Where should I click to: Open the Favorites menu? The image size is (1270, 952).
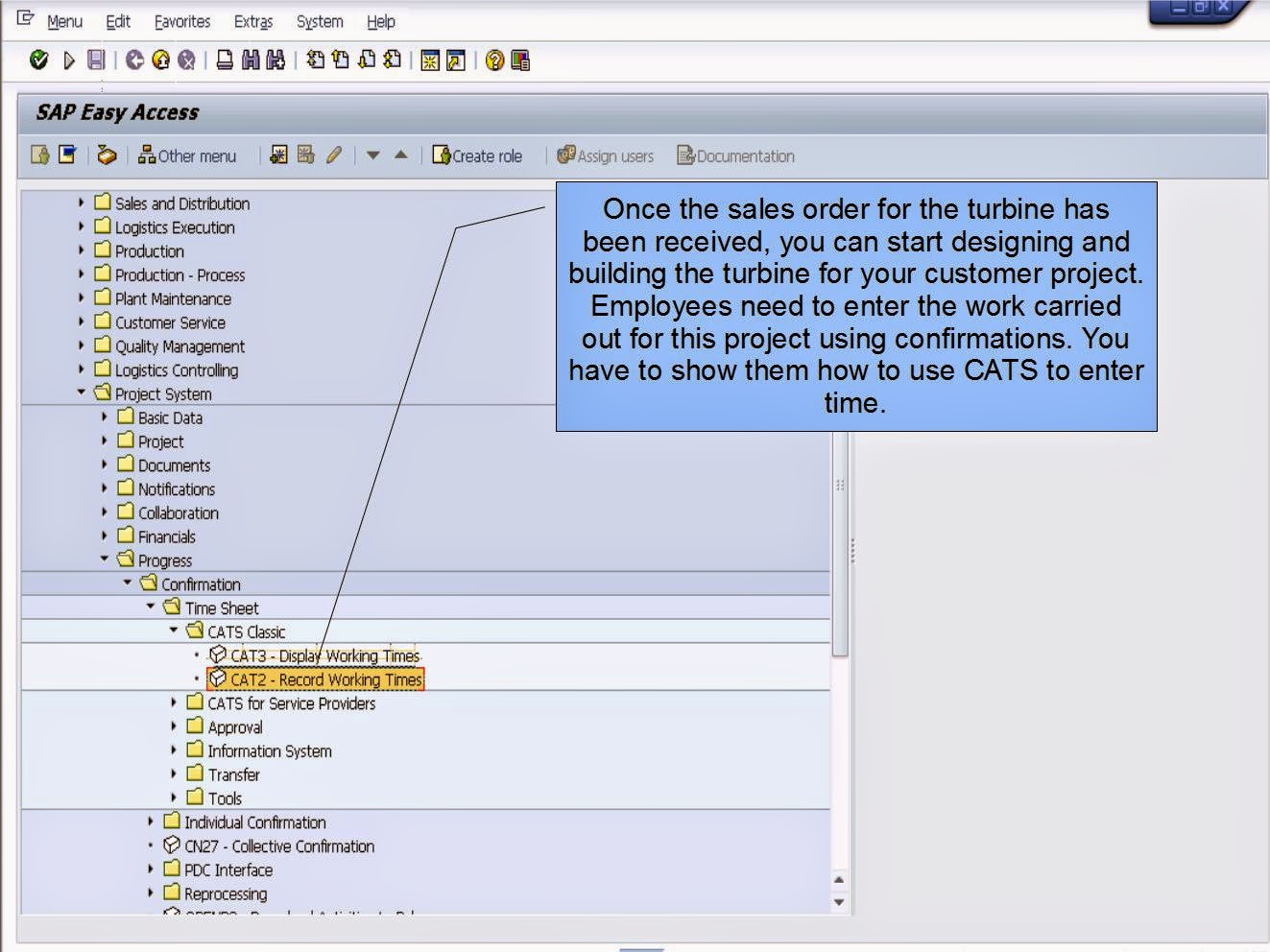182,21
